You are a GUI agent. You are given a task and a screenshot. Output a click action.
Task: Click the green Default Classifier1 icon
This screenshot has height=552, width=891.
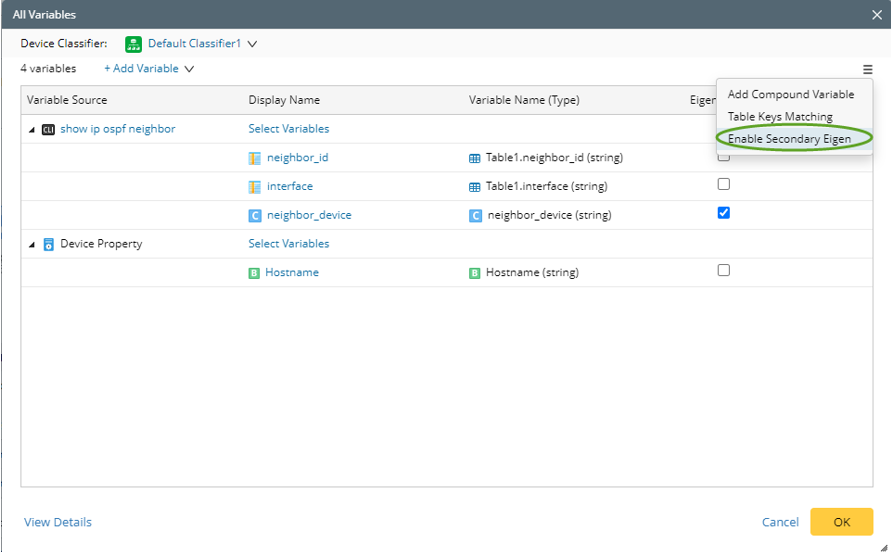(x=133, y=44)
